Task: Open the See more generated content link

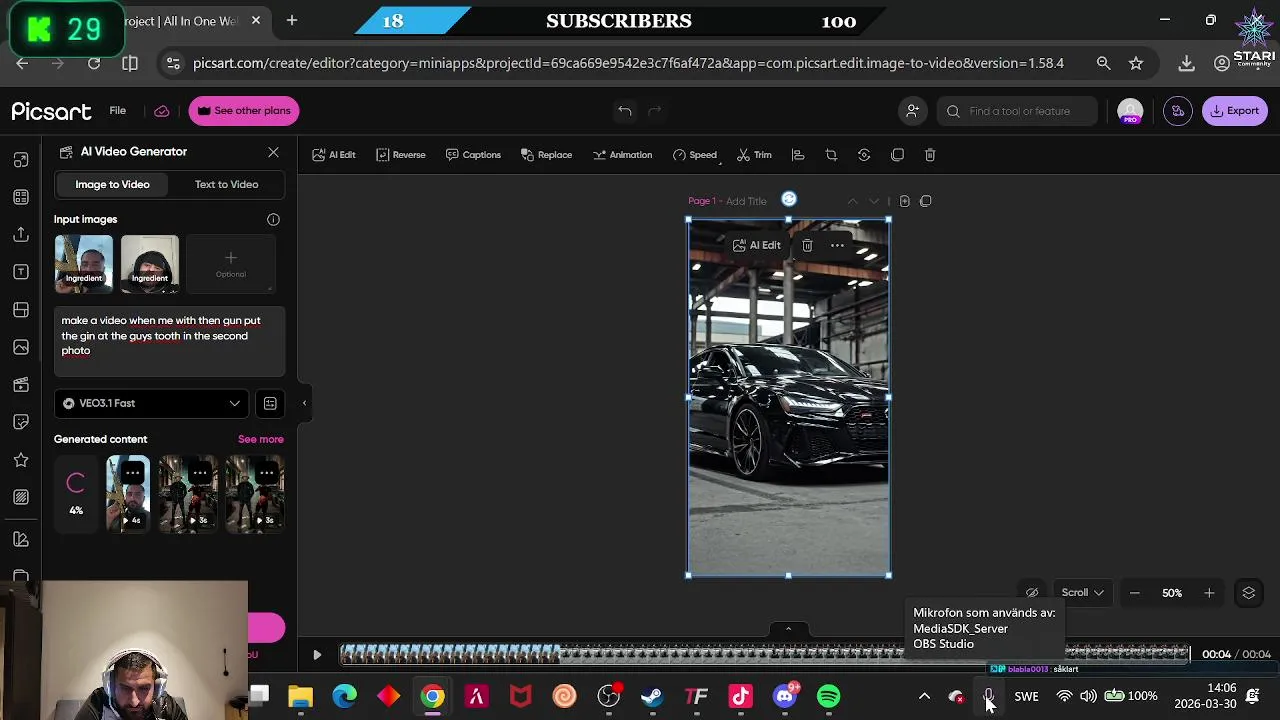Action: 261,439
